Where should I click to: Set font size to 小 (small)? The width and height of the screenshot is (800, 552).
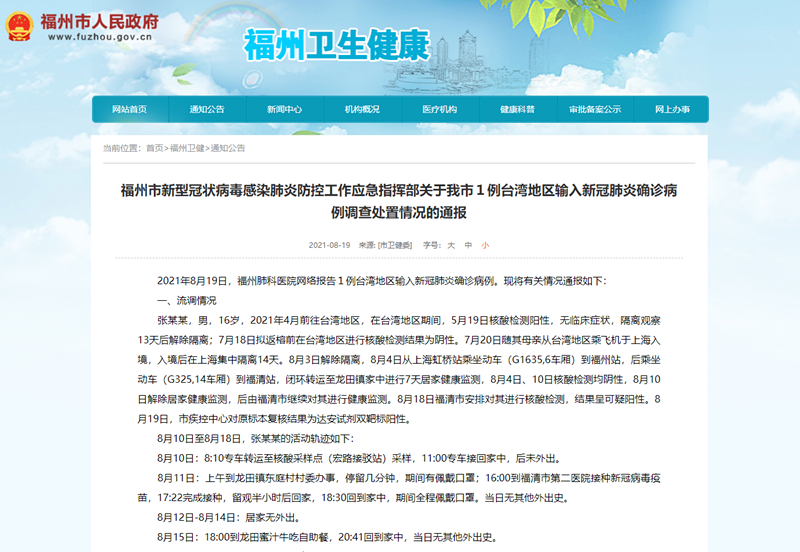click(x=485, y=244)
